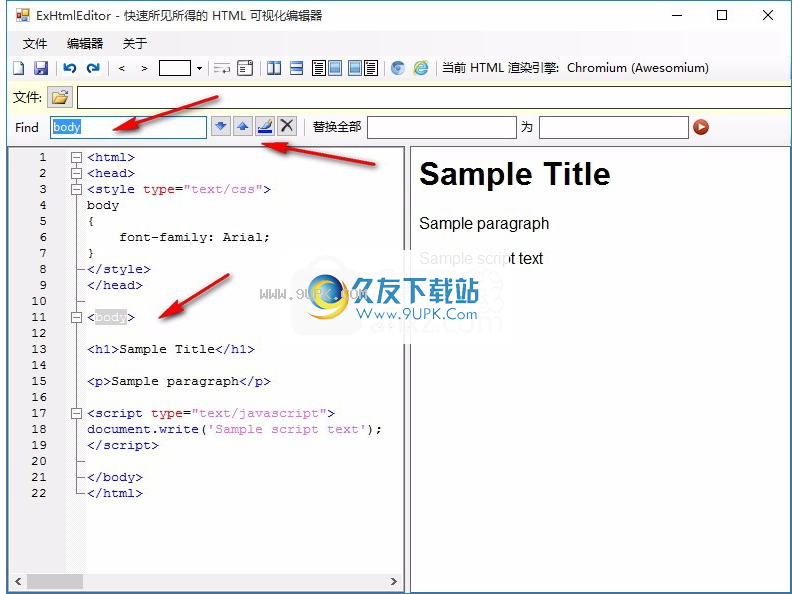Toggle highlight all matches marker icon
793x594 pixels.
265,126
